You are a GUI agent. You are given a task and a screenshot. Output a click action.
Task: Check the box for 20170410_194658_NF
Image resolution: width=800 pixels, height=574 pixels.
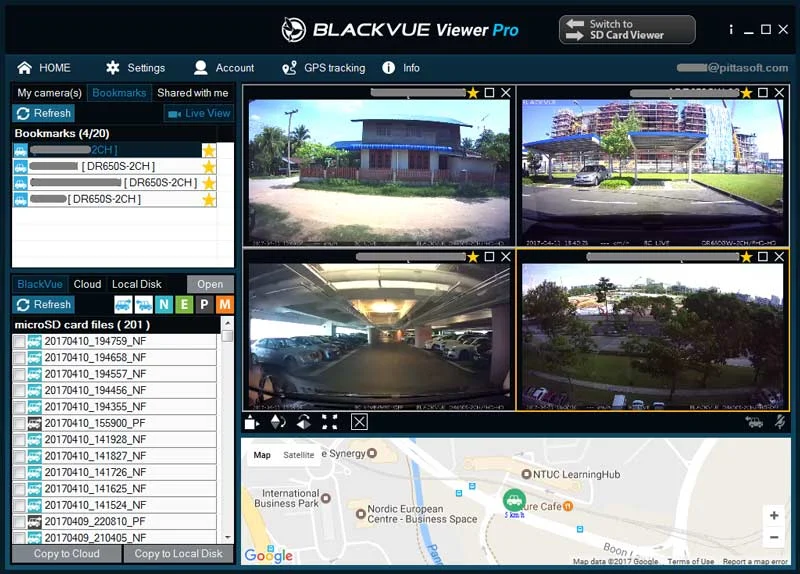(x=19, y=358)
